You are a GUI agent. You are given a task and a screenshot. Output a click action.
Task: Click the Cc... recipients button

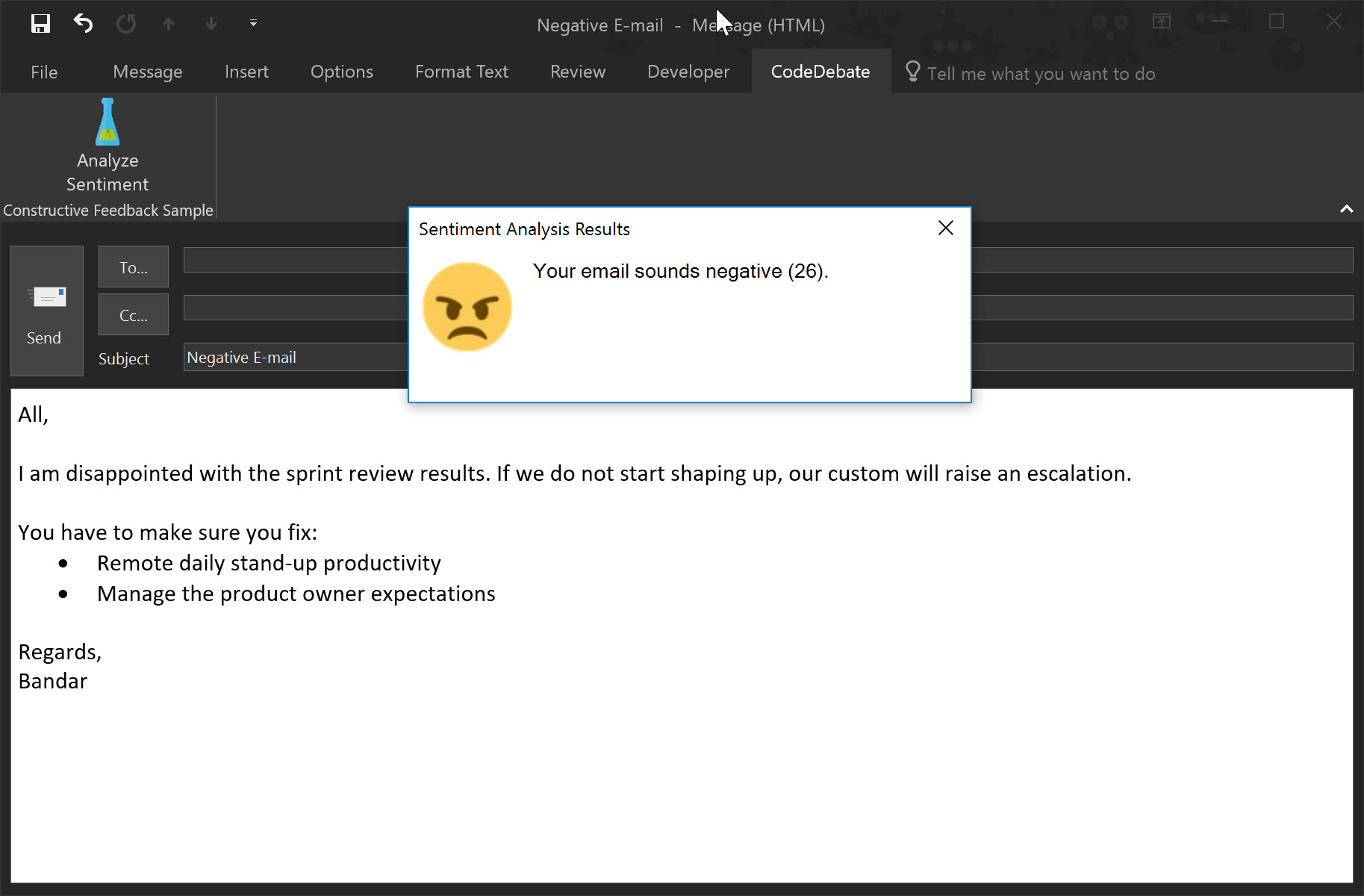(134, 315)
